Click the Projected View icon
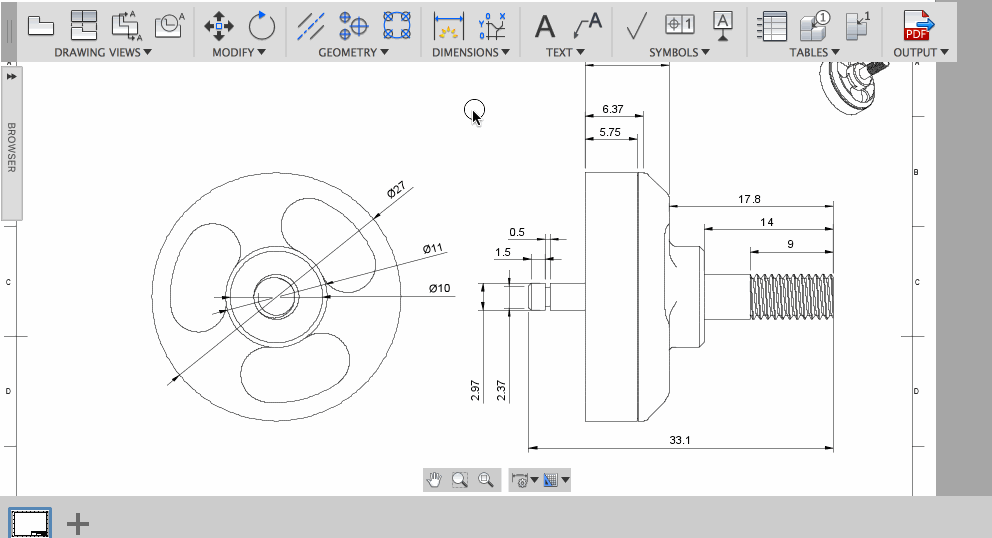The width and height of the screenshot is (992, 538). tap(84, 25)
